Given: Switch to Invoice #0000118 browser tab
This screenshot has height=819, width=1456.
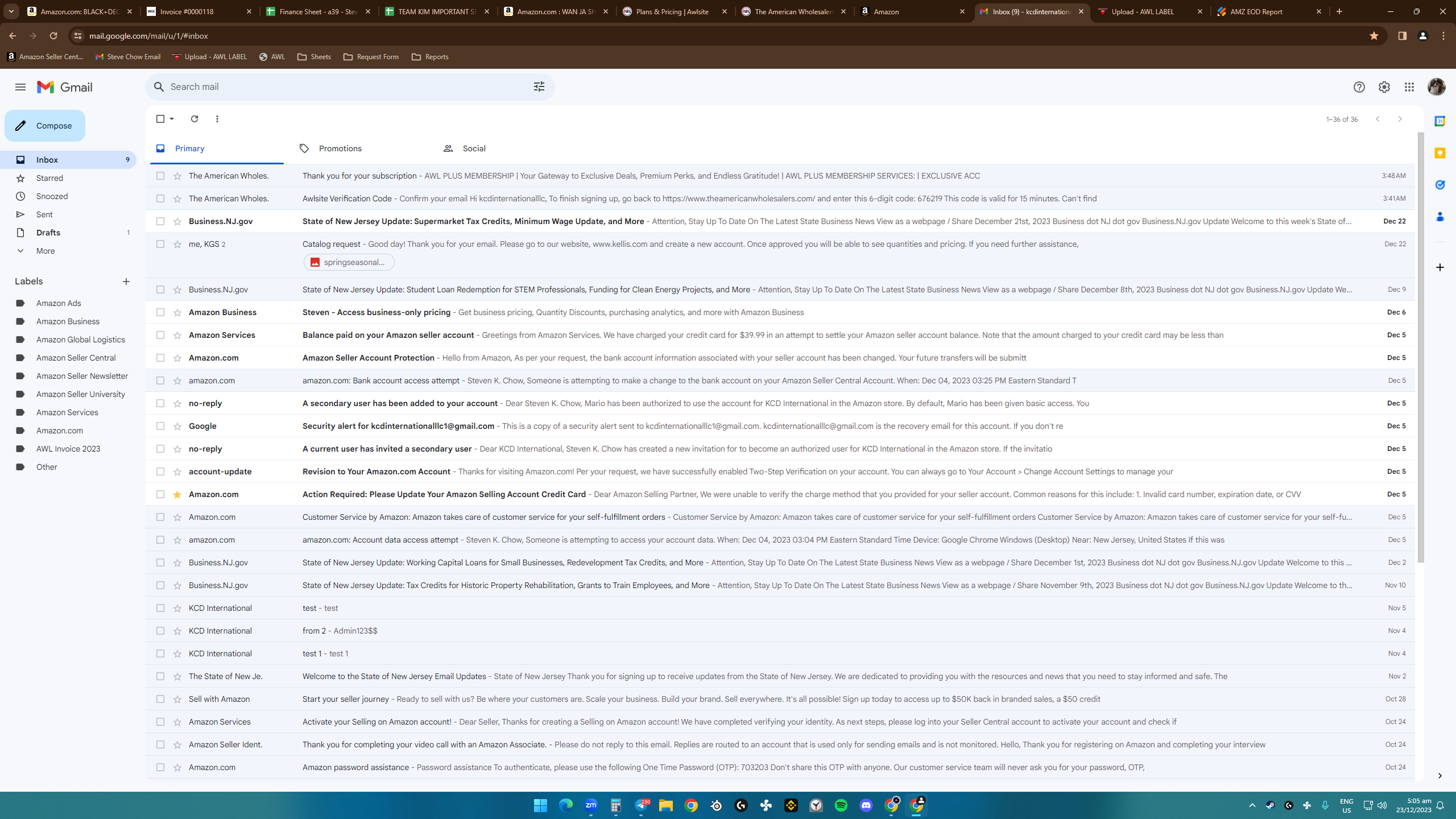Looking at the screenshot, I should (200, 11).
